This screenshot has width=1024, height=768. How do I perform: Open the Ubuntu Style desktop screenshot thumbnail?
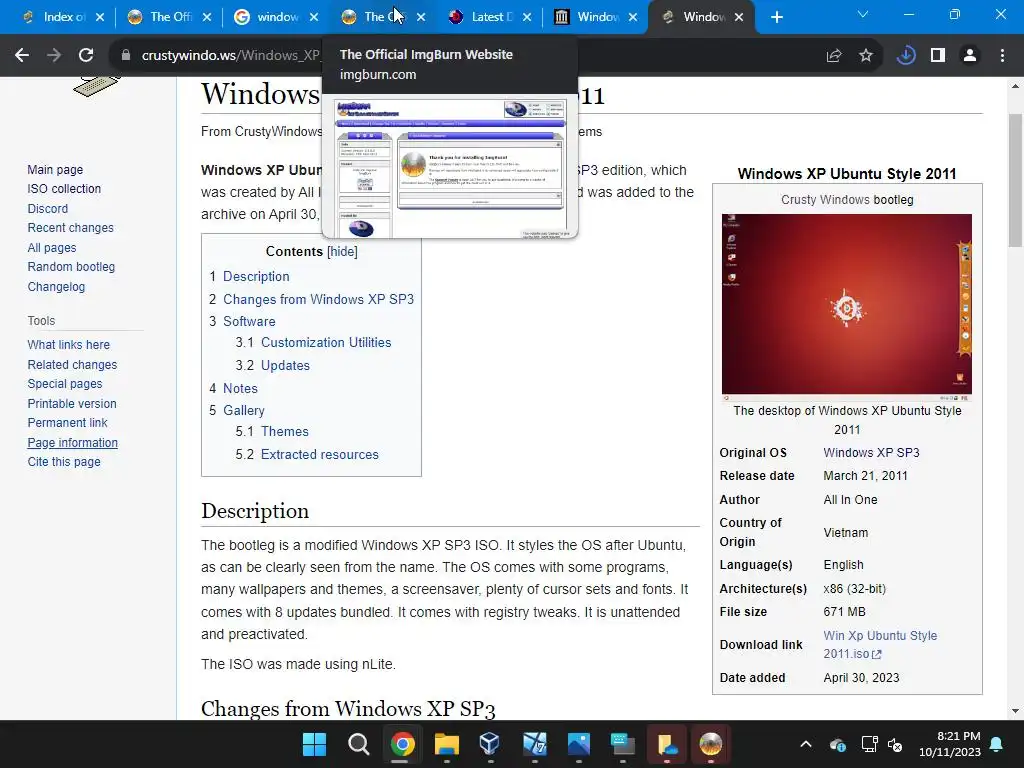(x=846, y=307)
